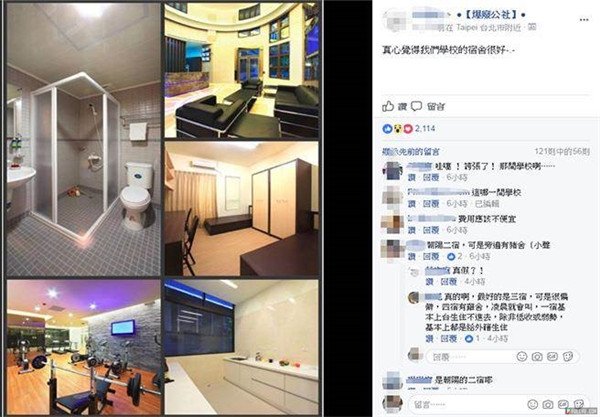Insert emoji in the reply field
This screenshot has width=600, height=417.
coord(522,357)
